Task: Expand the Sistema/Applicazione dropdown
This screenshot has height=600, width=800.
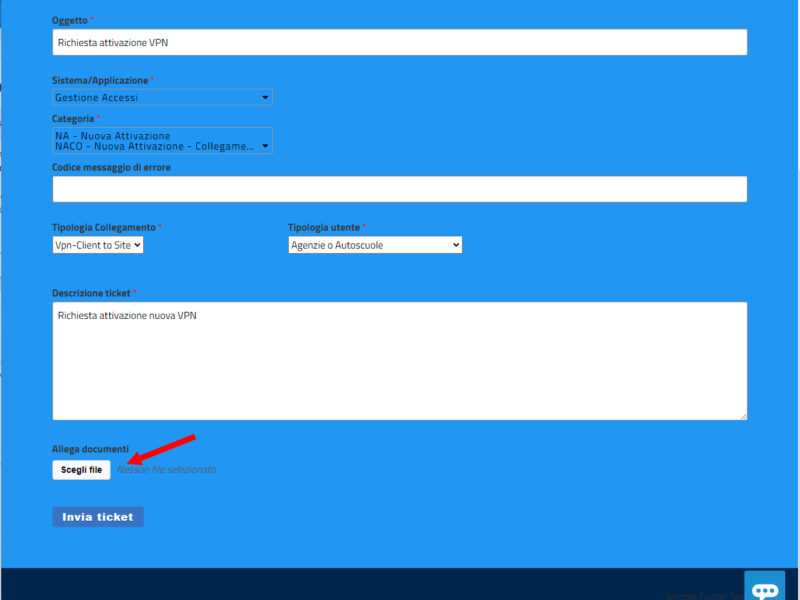Action: point(162,97)
